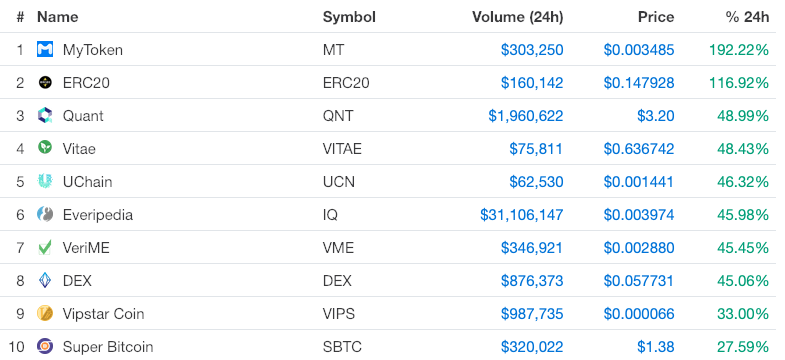Click Everipedia volume $31,106,147
This screenshot has width=785, height=360.
tap(522, 215)
